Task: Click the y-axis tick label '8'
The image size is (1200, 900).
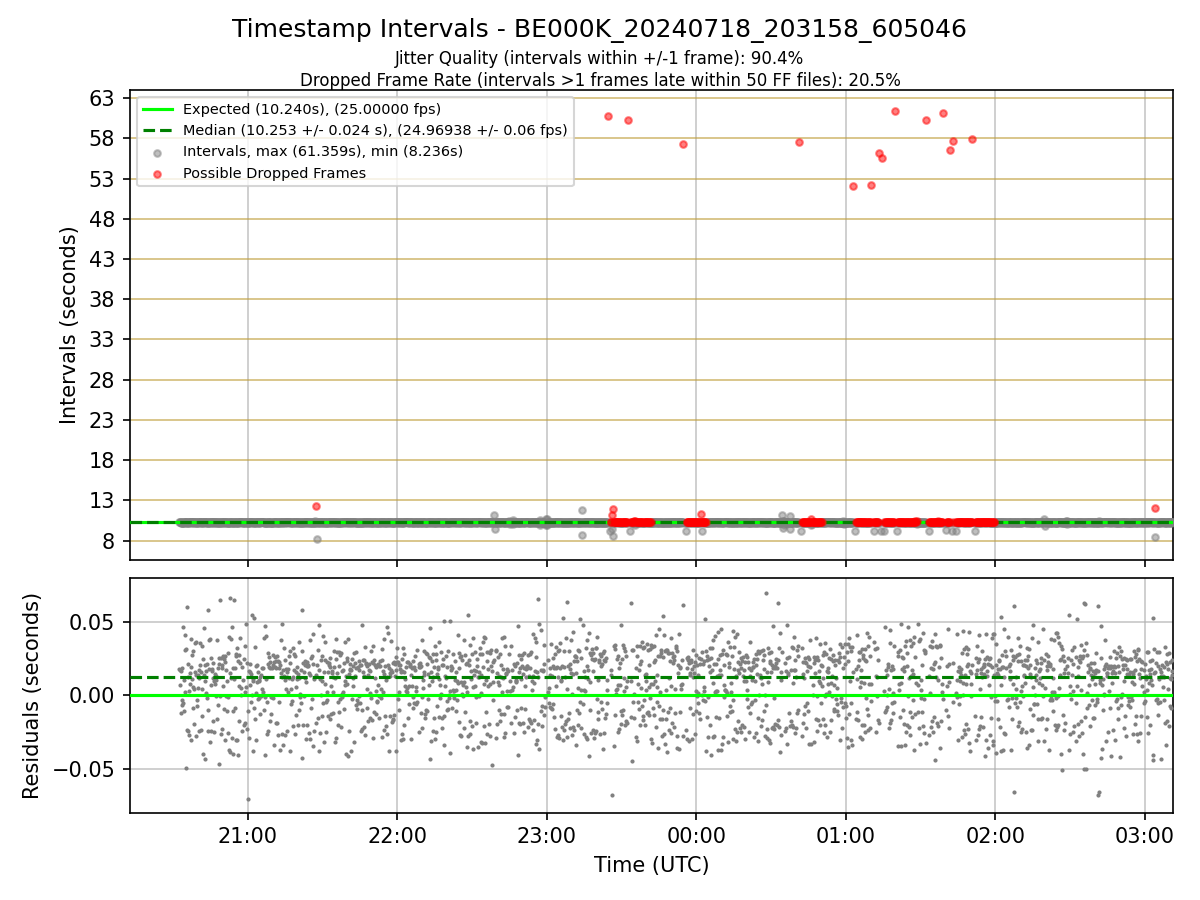Action: coord(107,541)
